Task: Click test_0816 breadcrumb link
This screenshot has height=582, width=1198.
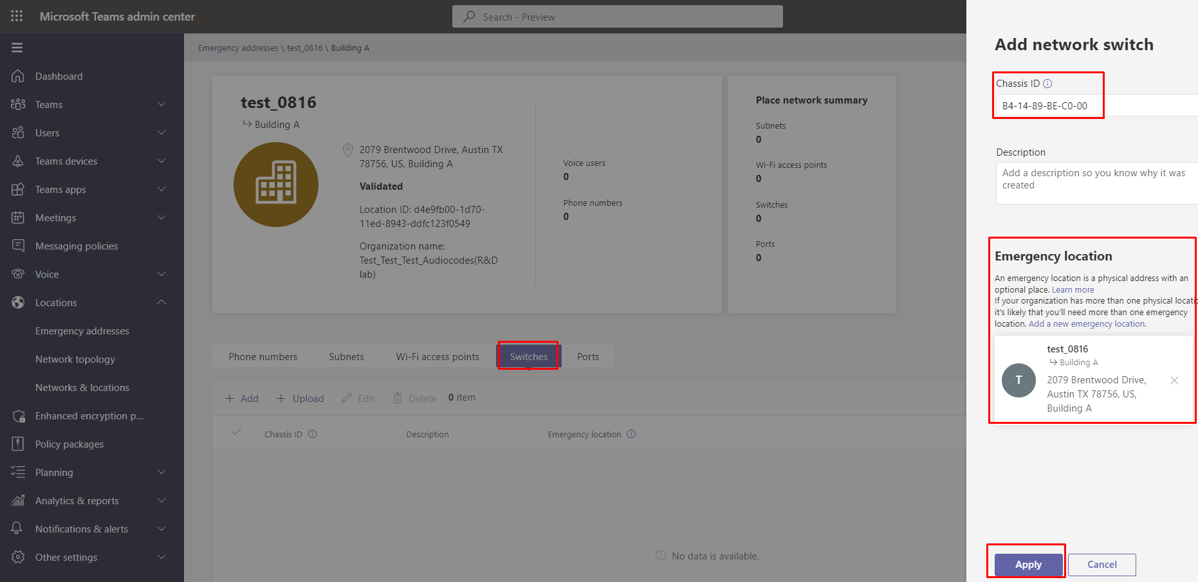Action: click(x=304, y=47)
